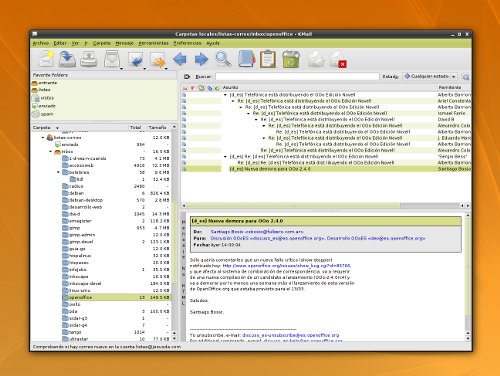Open the Cualquier estado status dropdown

(430, 77)
